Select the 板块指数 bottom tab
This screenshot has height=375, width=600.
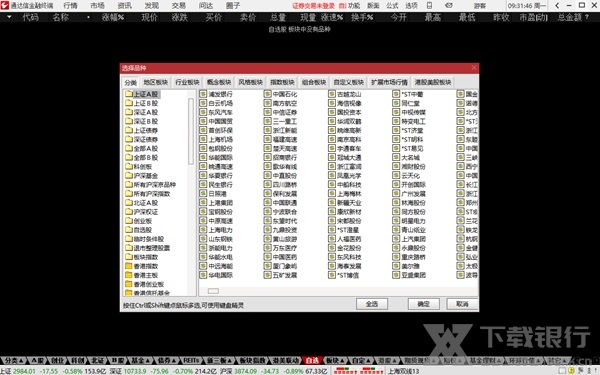tap(252, 360)
